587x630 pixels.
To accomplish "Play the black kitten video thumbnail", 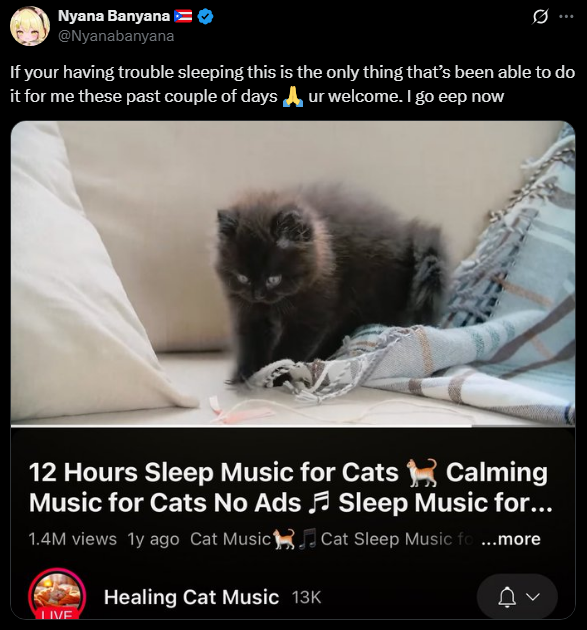I will (293, 273).
